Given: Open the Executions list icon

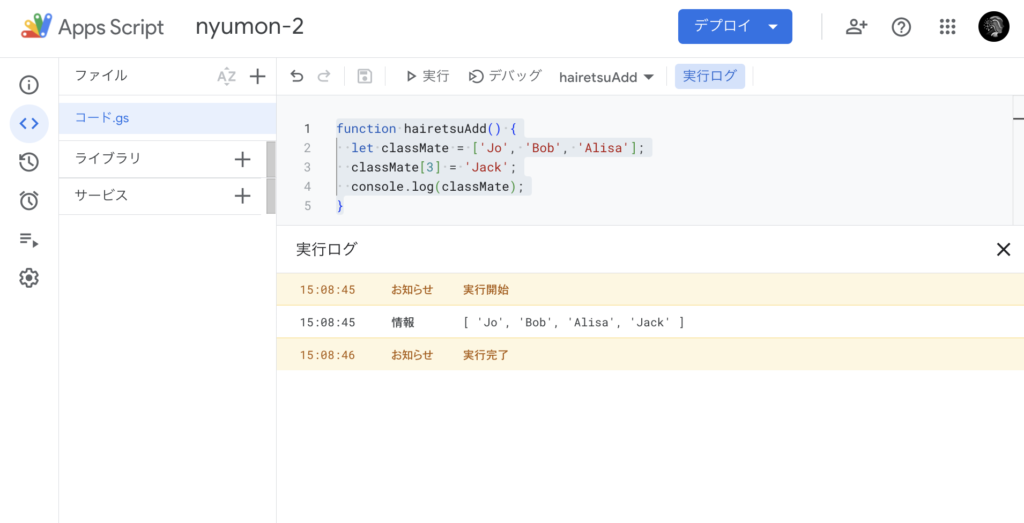Looking at the screenshot, I should [29, 239].
